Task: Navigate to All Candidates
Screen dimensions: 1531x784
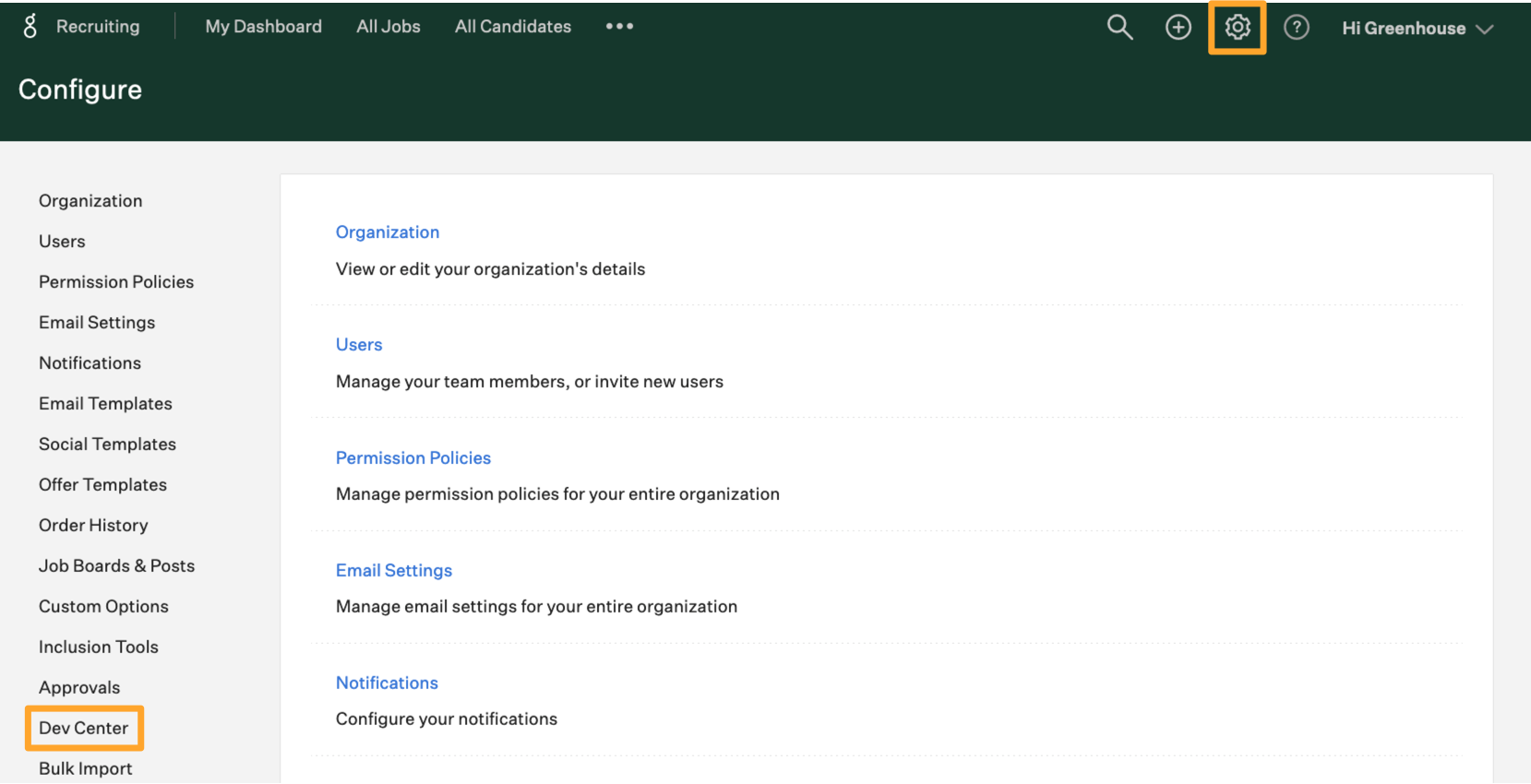Action: click(512, 27)
